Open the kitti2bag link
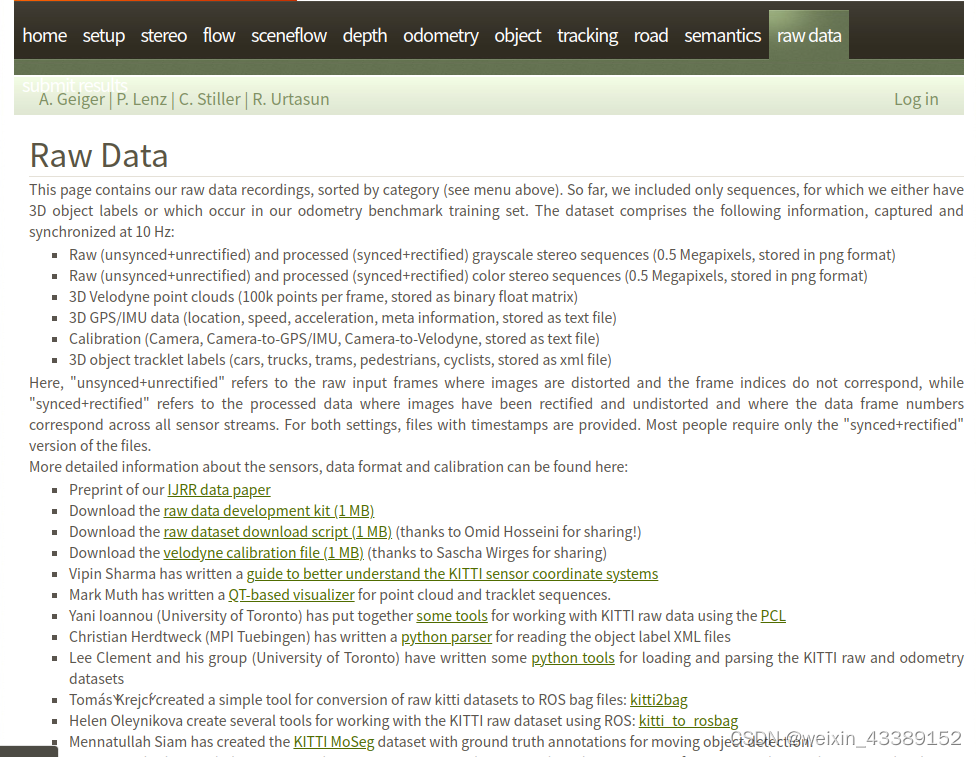976x757 pixels. pos(659,700)
